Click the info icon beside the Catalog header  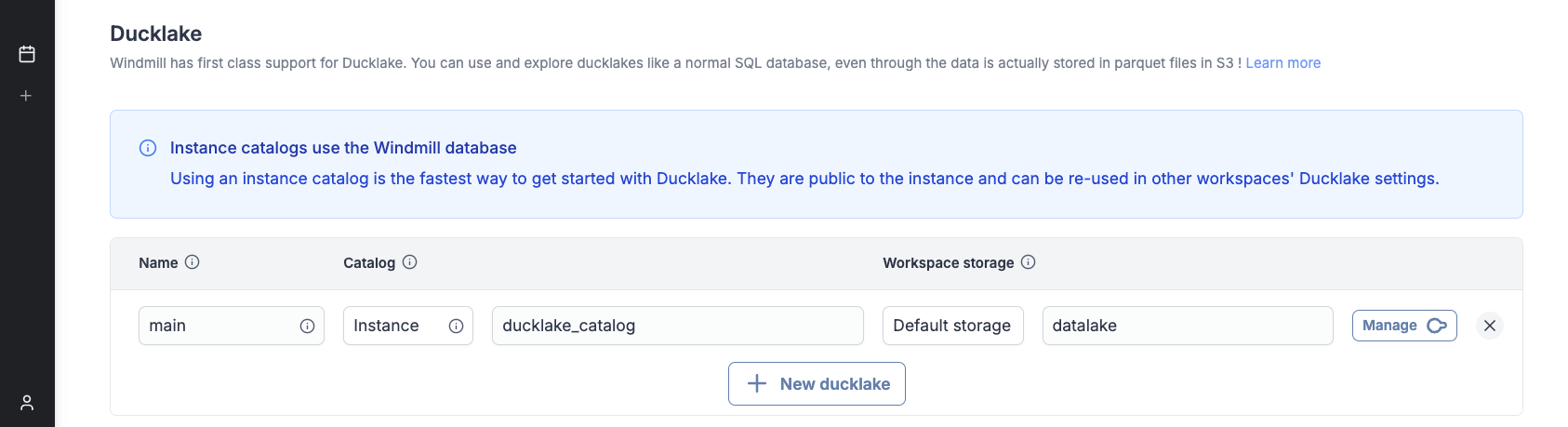point(410,262)
